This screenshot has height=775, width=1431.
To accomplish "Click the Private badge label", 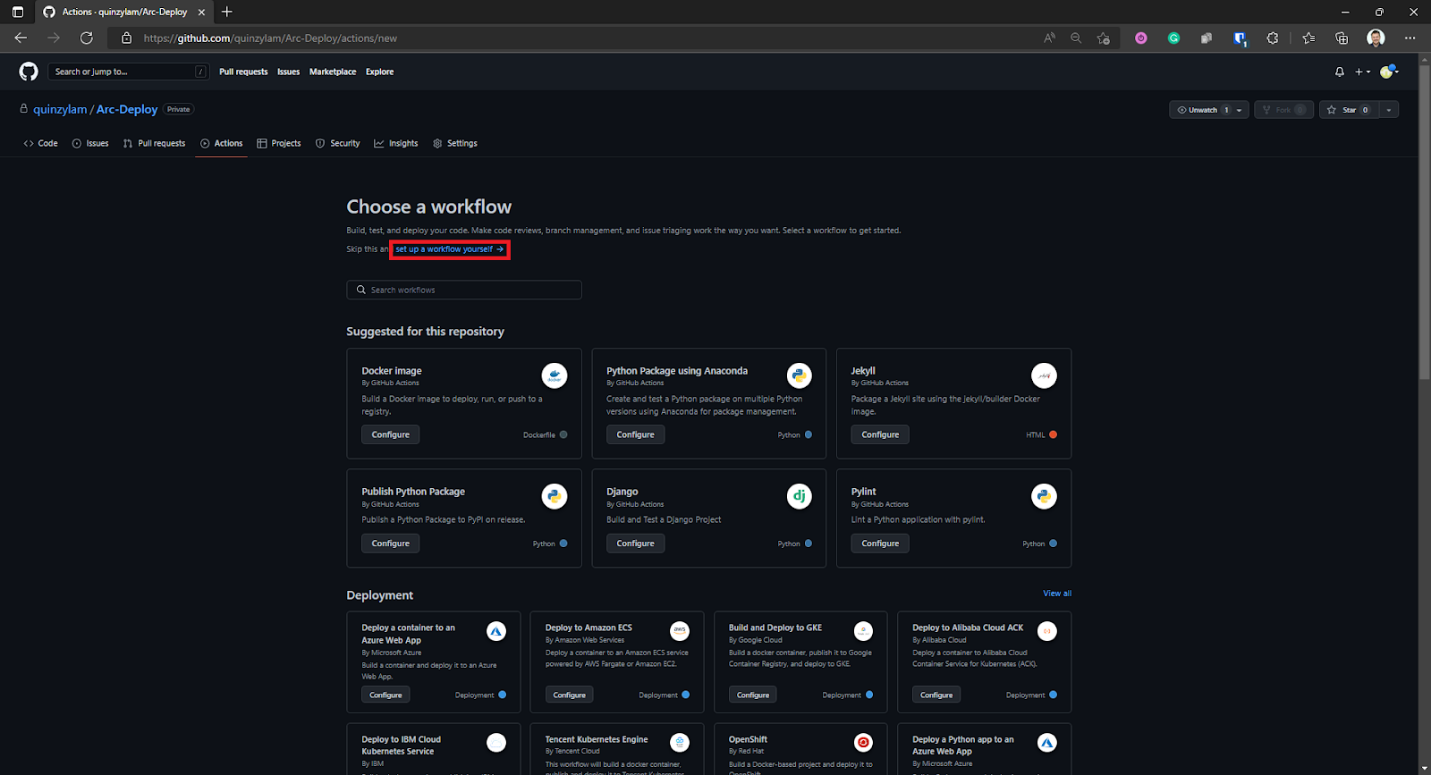I will [178, 109].
